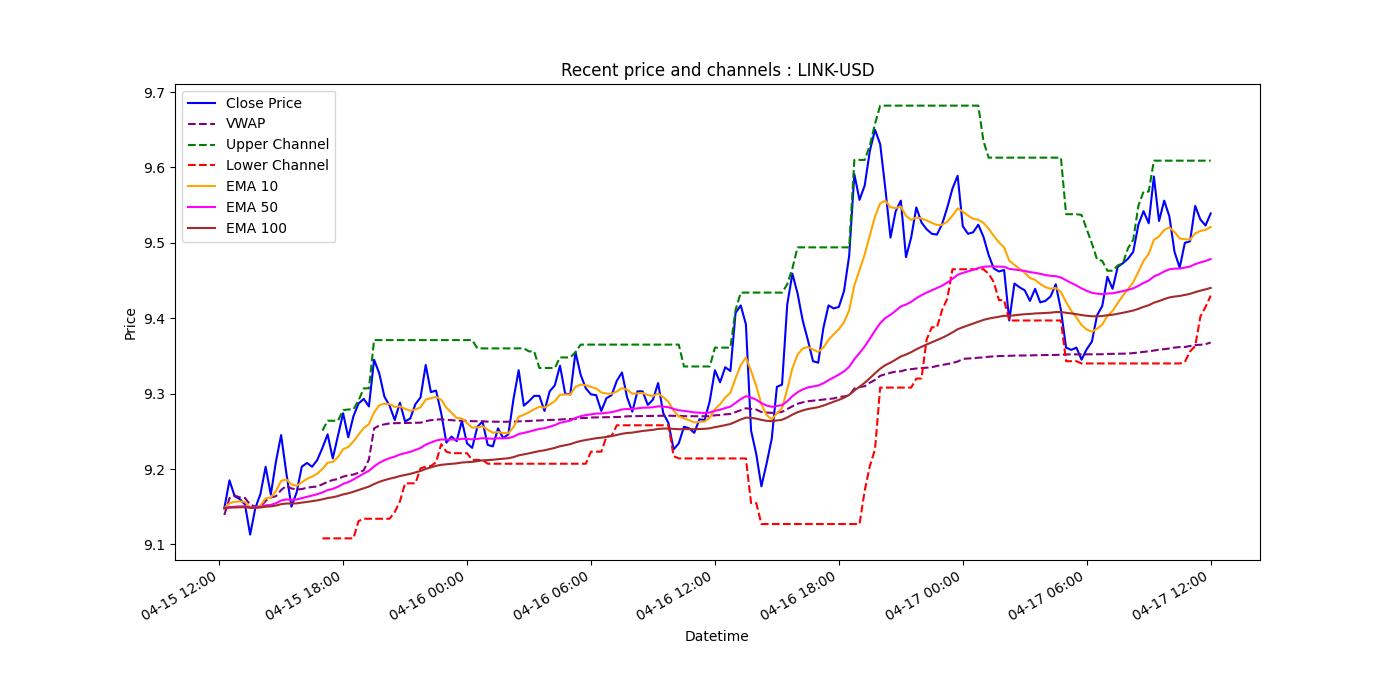Click the red Lower Channel legend swatch
1400x700 pixels.
point(202,166)
